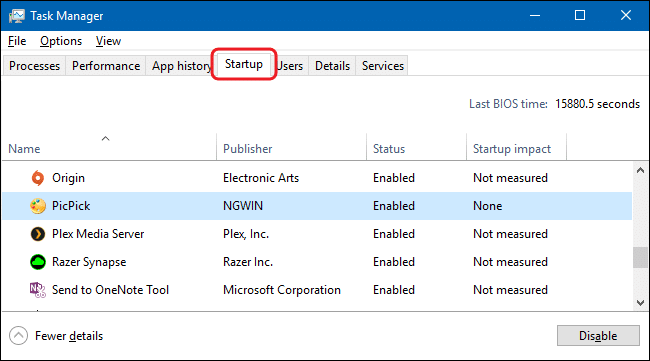Open the View menu
Image resolution: width=650 pixels, height=361 pixels.
pyautogui.click(x=108, y=41)
